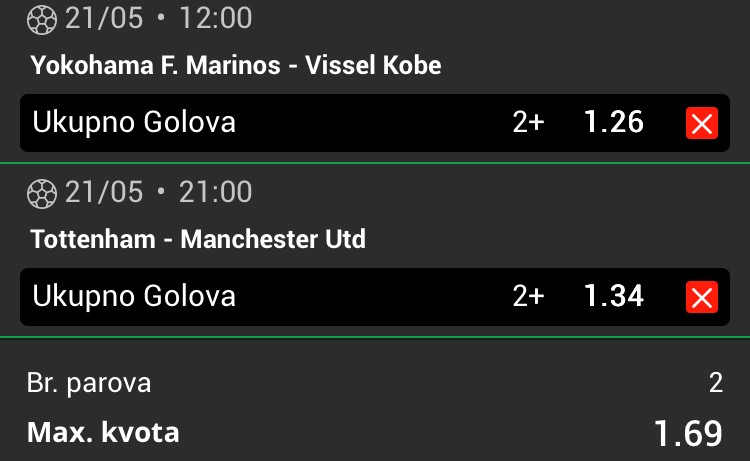Click the second Ukupno Golova label
Image resolution: width=750 pixels, height=461 pixels.
(x=134, y=296)
